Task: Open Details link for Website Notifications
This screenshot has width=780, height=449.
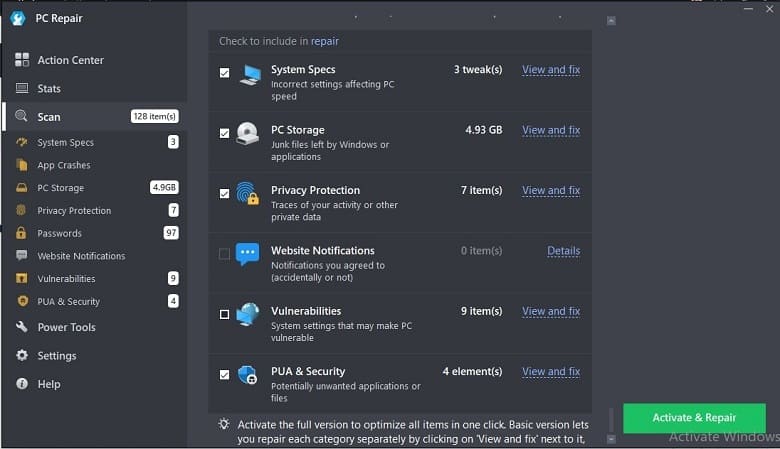Action: [x=563, y=251]
